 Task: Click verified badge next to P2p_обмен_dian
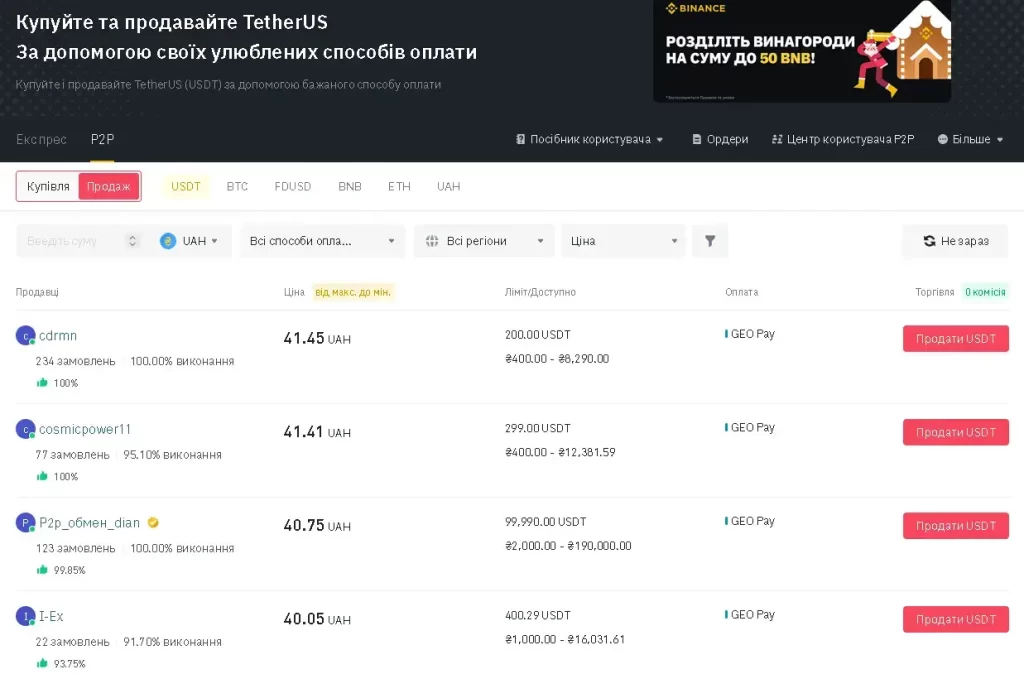tap(153, 522)
